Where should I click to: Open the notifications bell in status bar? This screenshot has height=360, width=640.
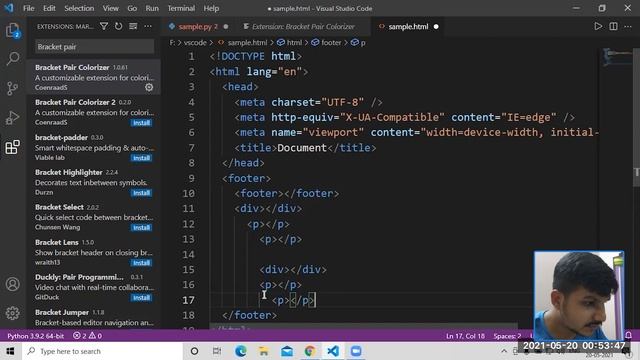click(x=629, y=336)
